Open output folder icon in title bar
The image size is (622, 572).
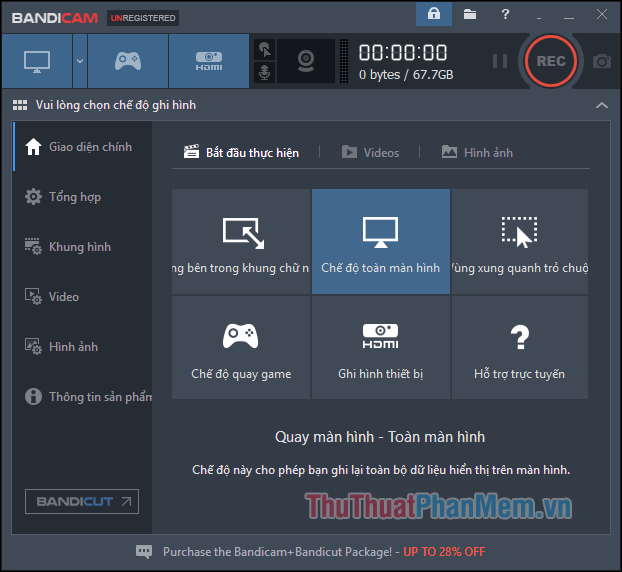(470, 14)
